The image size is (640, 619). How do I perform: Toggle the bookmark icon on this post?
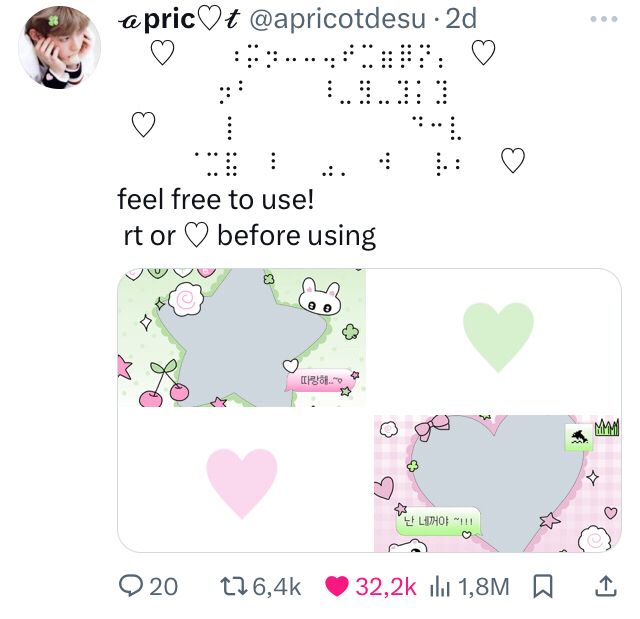point(543,586)
